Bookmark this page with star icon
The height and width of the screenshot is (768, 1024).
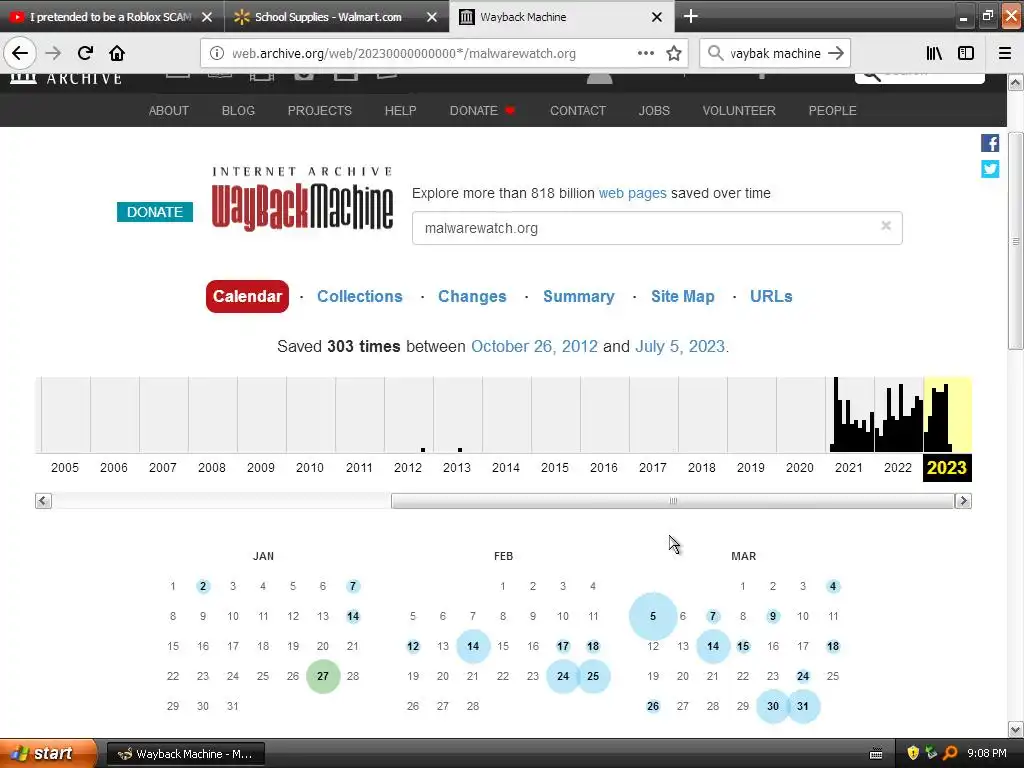pyautogui.click(x=674, y=54)
